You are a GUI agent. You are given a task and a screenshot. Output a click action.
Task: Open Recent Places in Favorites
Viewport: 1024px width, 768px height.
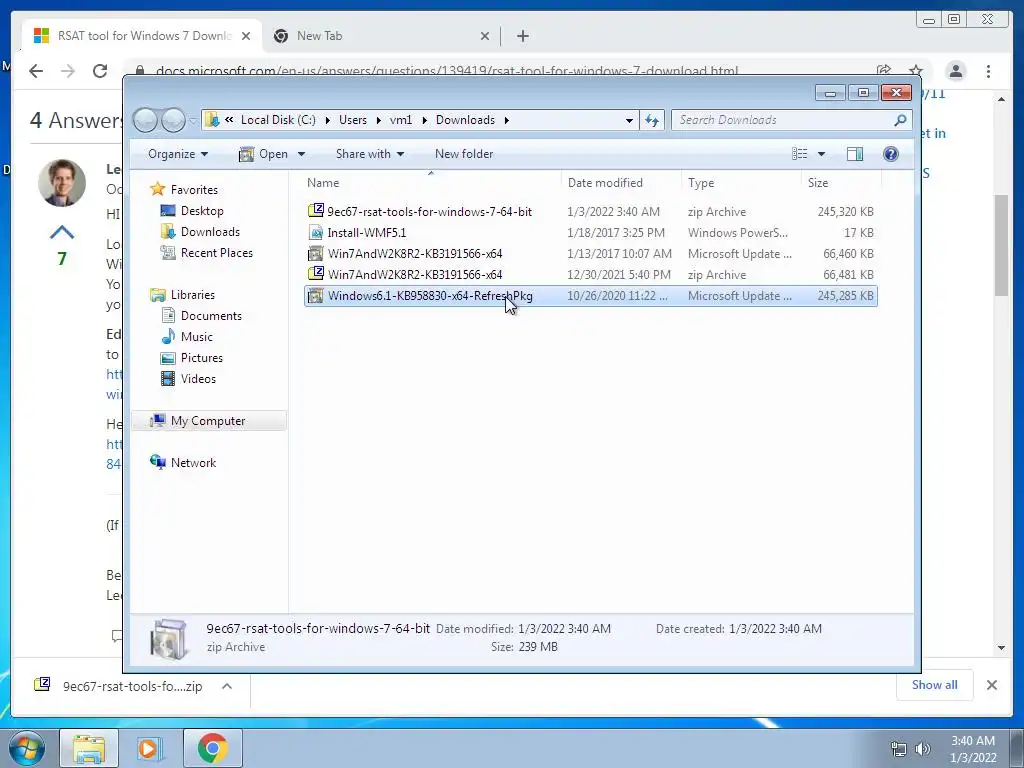(x=216, y=253)
